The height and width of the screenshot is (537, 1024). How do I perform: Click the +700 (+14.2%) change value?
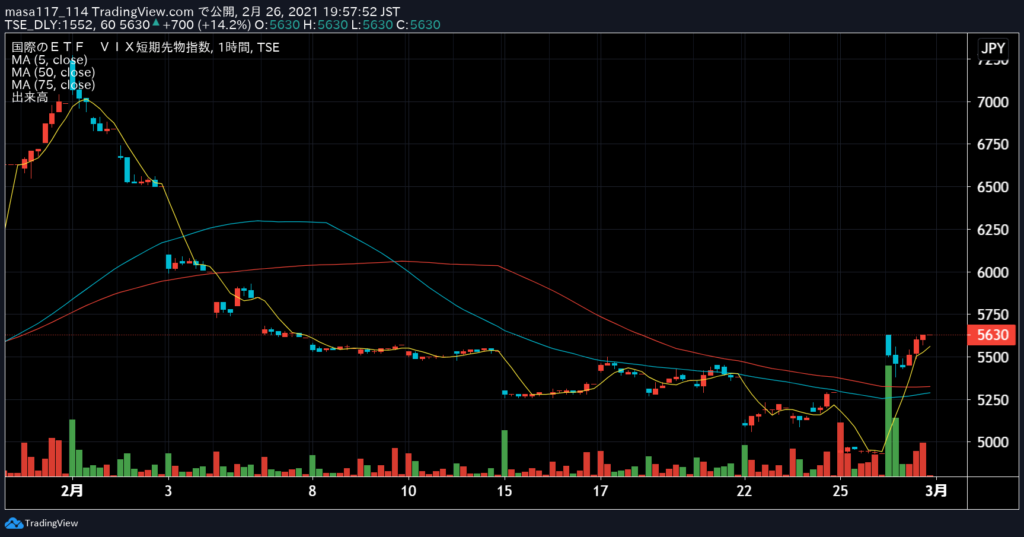point(206,25)
